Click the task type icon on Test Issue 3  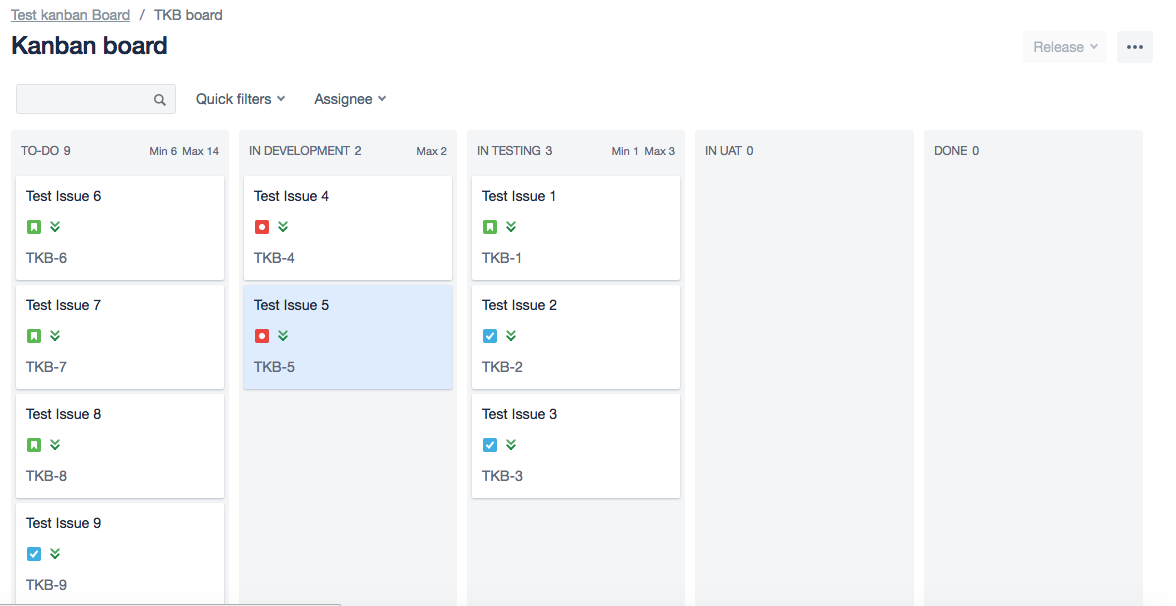(490, 445)
